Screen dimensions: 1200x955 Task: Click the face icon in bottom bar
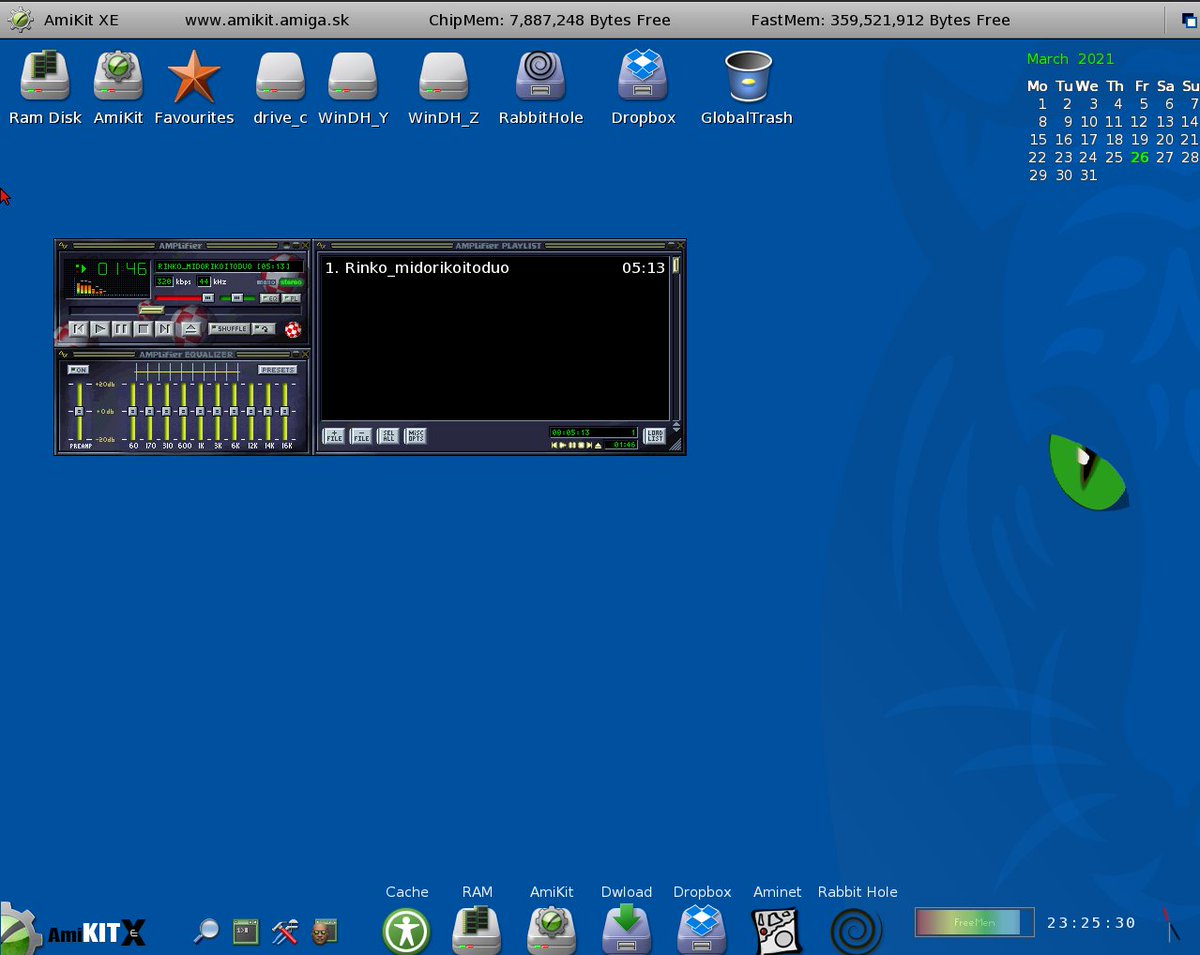(x=324, y=932)
